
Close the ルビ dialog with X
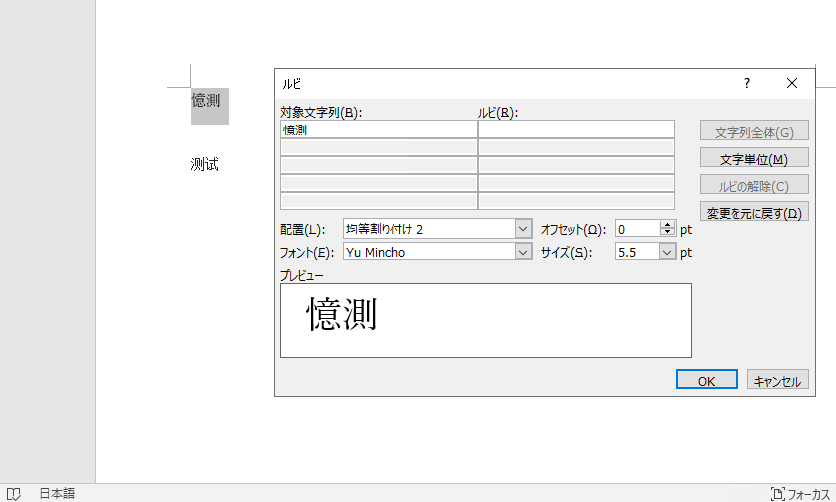(792, 83)
